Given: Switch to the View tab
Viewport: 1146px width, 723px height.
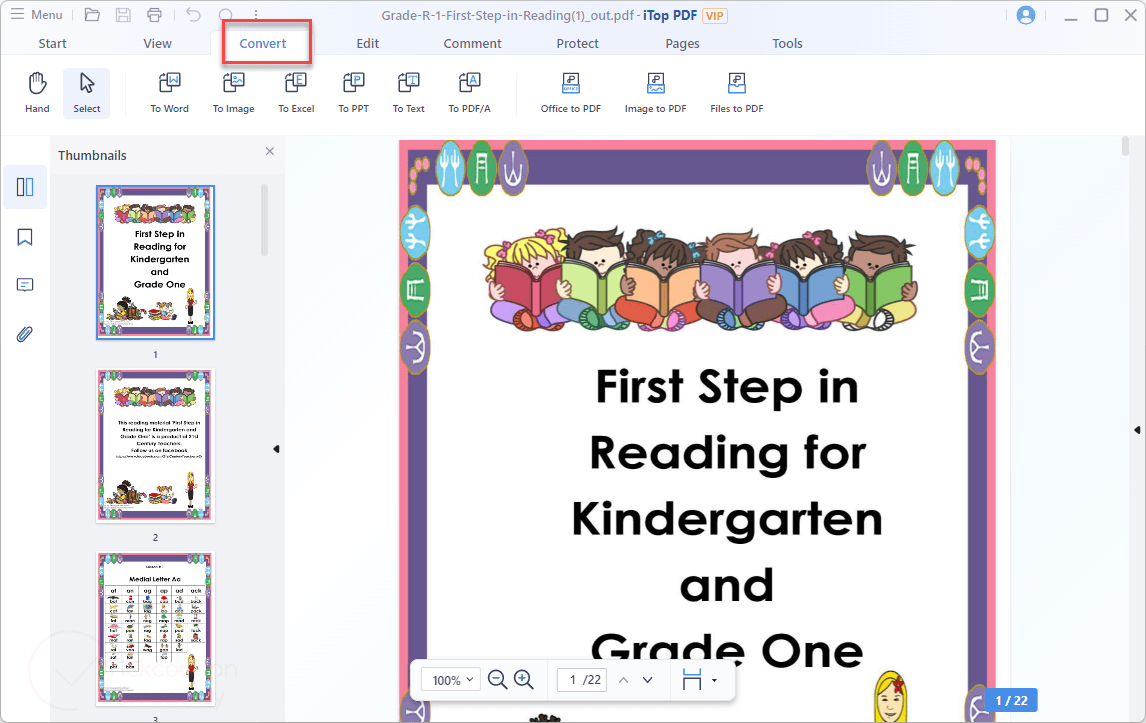Looking at the screenshot, I should (x=157, y=43).
